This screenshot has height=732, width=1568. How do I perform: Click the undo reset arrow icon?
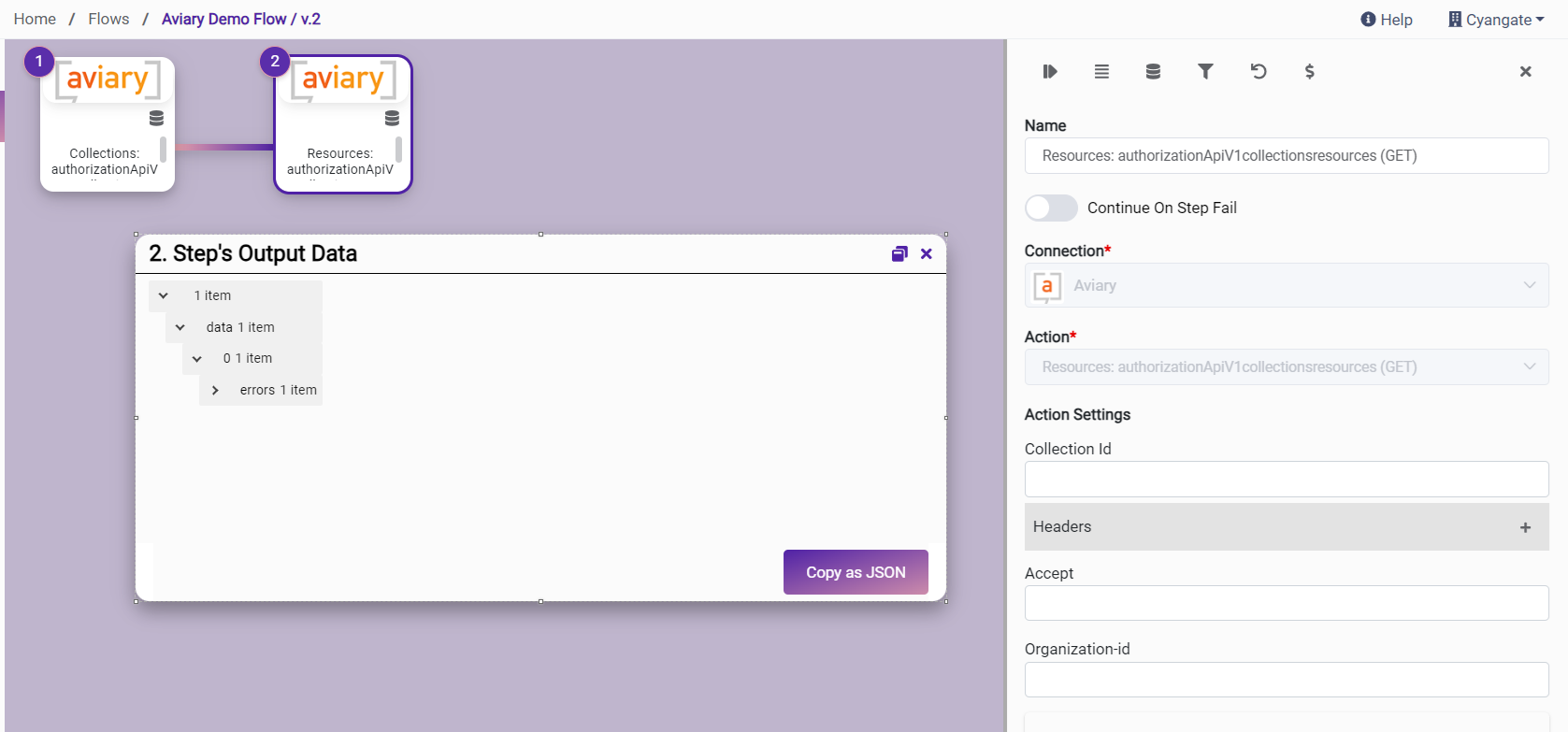[x=1259, y=72]
